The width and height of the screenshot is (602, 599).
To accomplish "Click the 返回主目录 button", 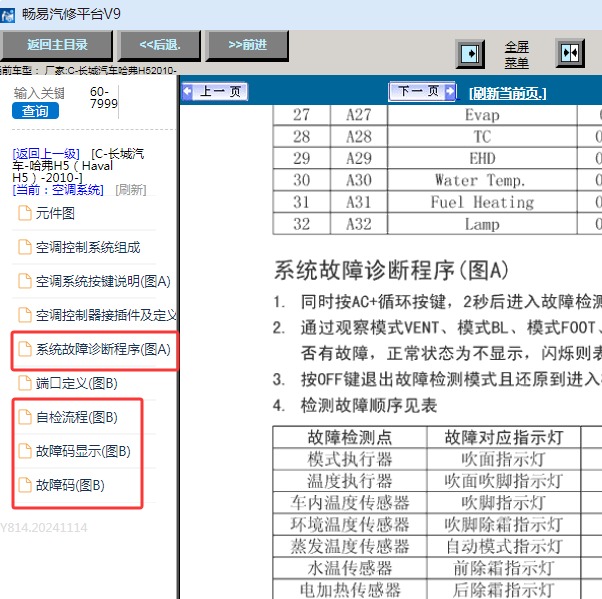I will tap(57, 45).
